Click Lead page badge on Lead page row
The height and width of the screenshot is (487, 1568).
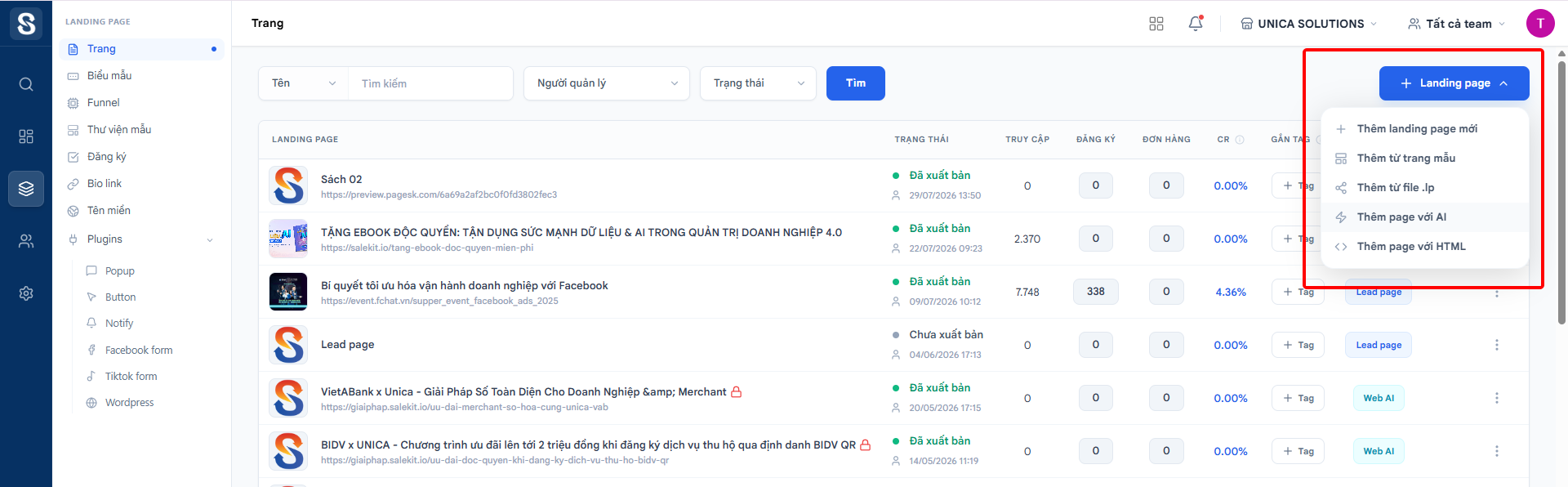click(x=1379, y=345)
